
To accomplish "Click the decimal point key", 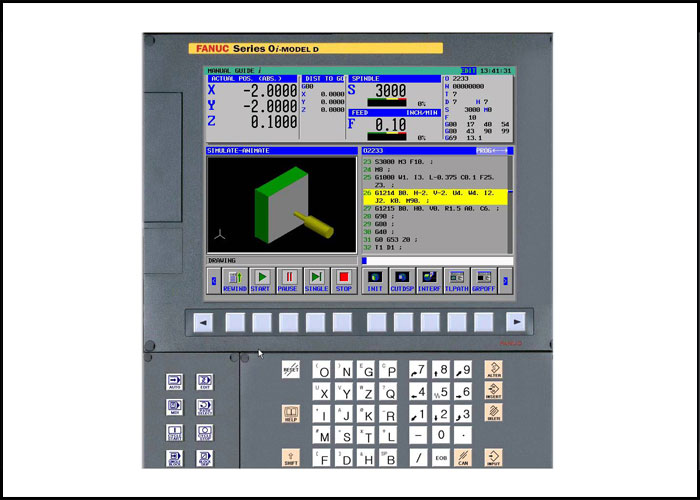I will click(x=463, y=435).
